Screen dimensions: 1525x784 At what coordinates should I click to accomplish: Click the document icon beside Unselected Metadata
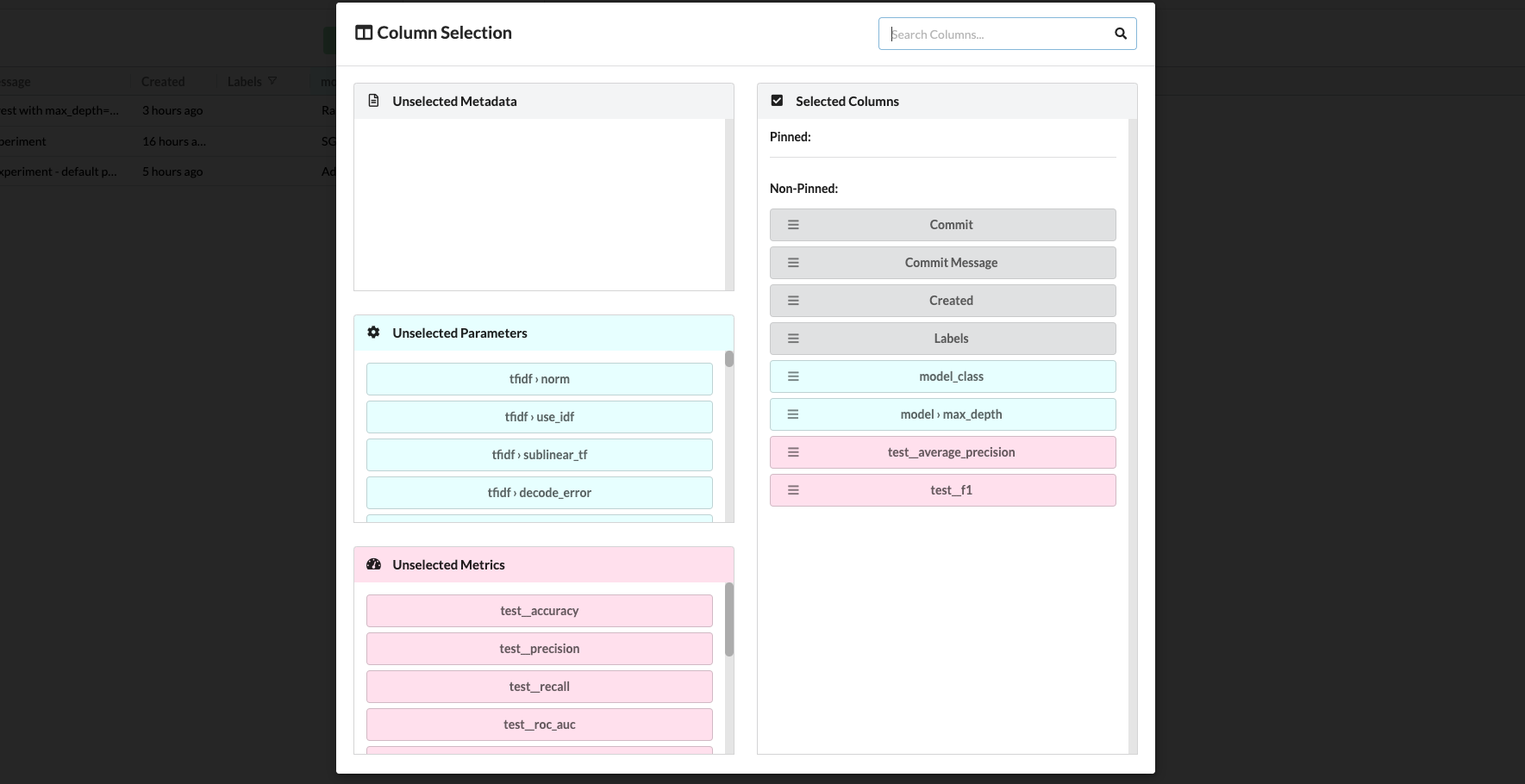point(372,100)
